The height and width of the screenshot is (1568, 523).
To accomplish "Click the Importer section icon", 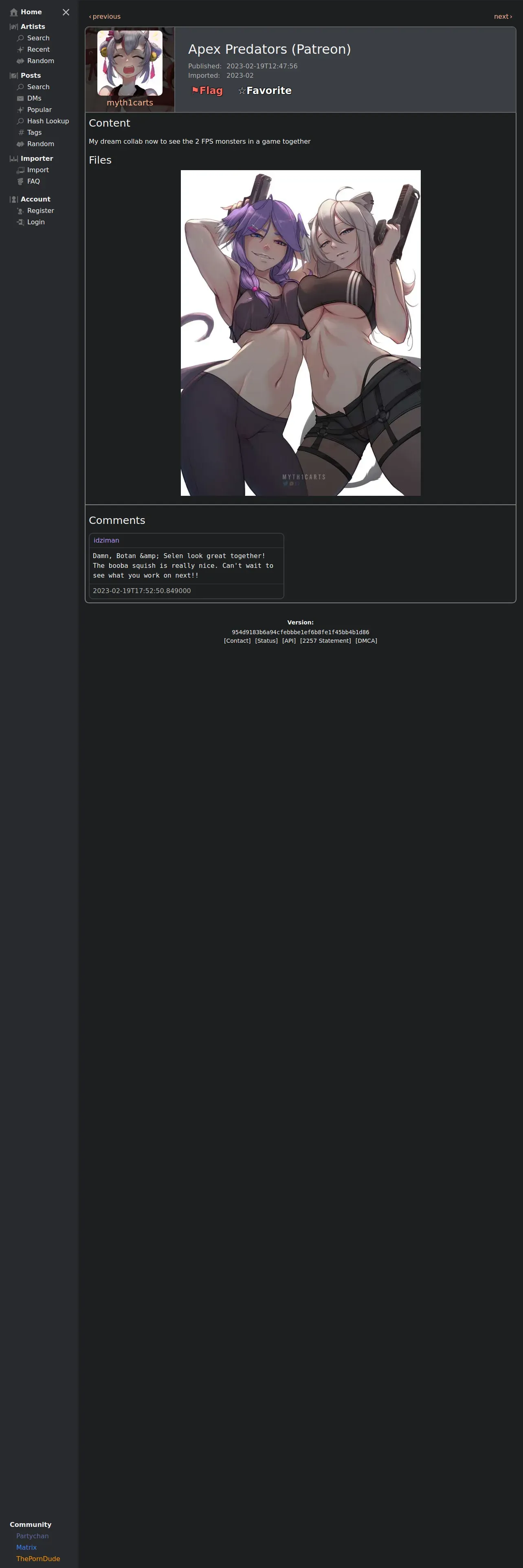I will click(x=14, y=158).
